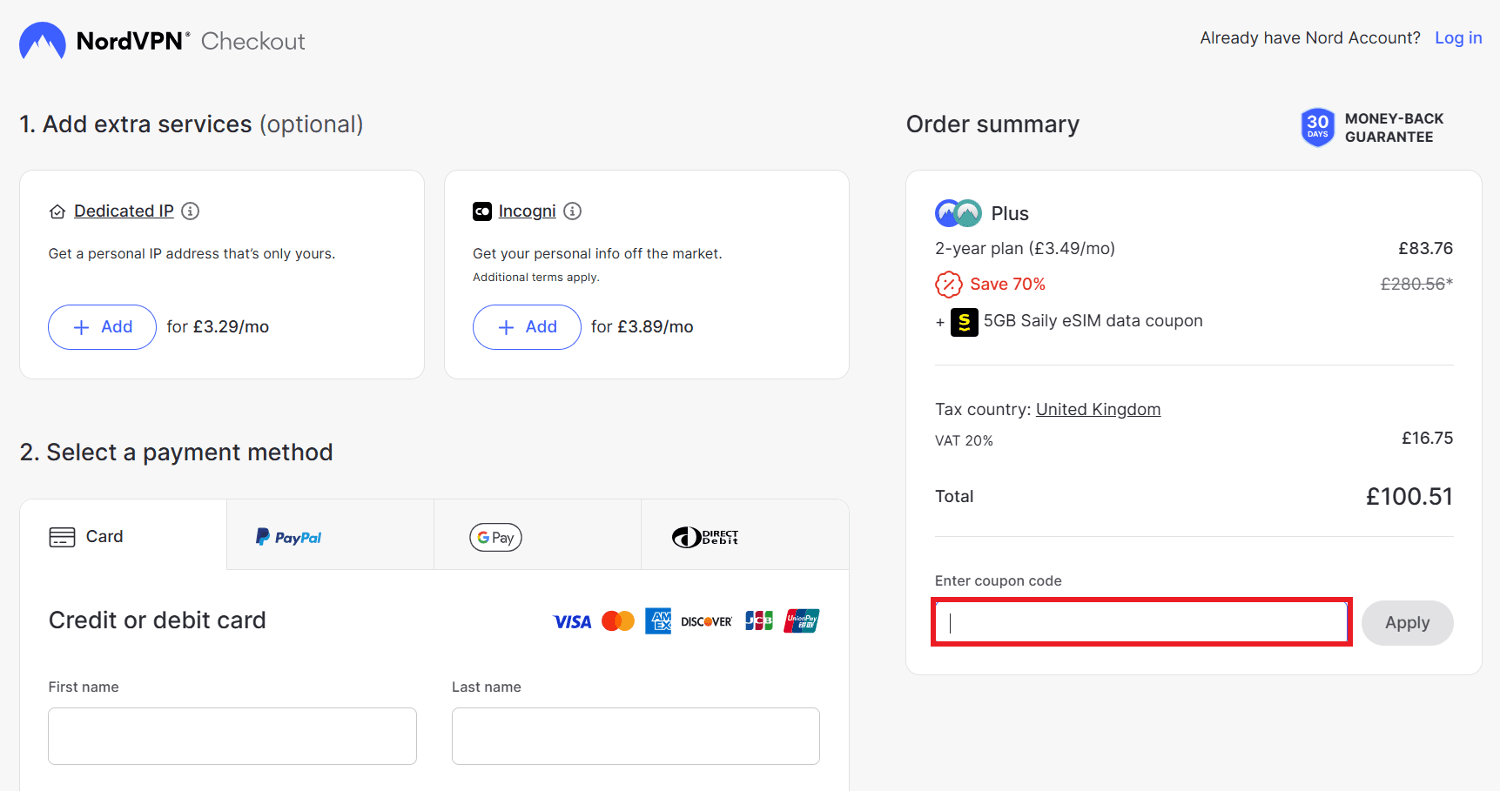Click the Additional terms apply text
The image size is (1500, 791).
coord(536,277)
